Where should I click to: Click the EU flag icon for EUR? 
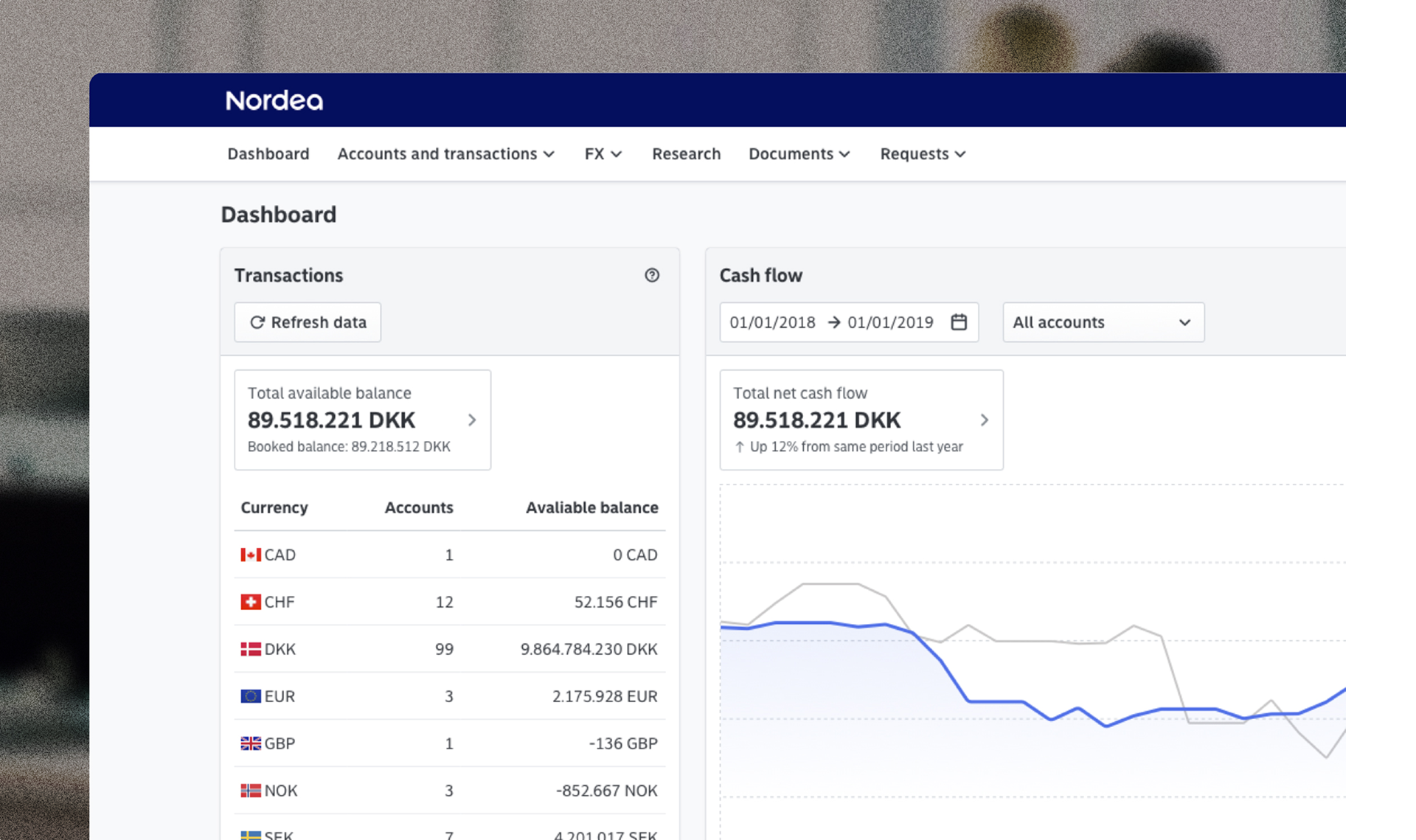pos(250,696)
